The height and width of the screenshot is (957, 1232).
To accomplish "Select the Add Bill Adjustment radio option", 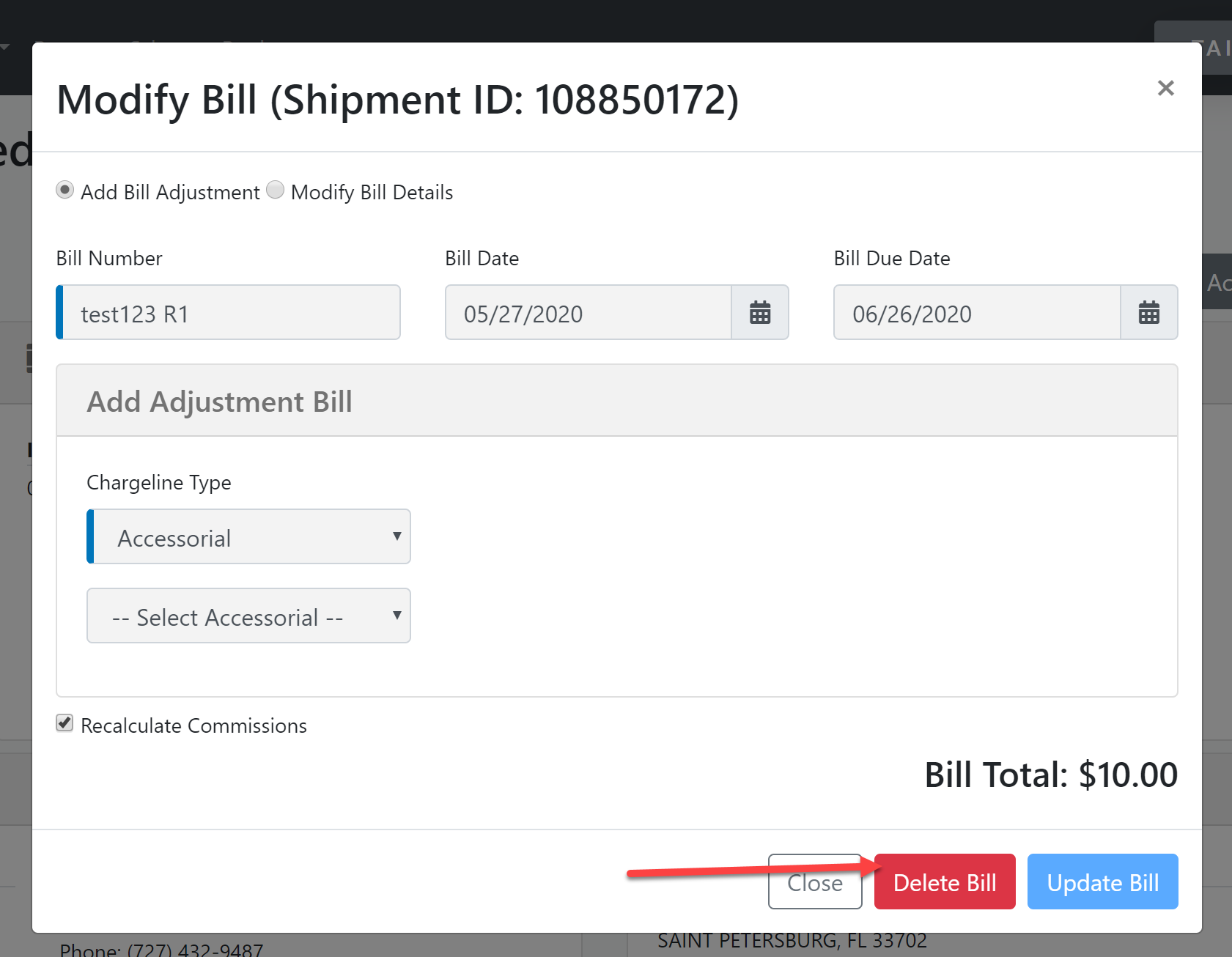I will point(65,191).
